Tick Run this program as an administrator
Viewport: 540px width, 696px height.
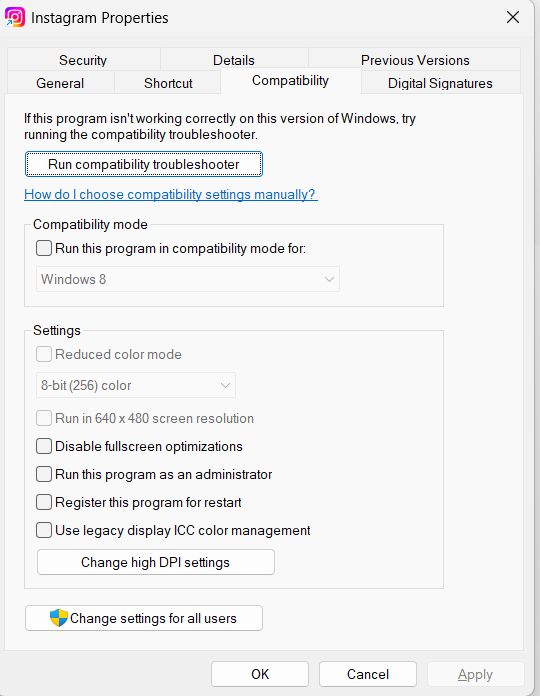44,474
